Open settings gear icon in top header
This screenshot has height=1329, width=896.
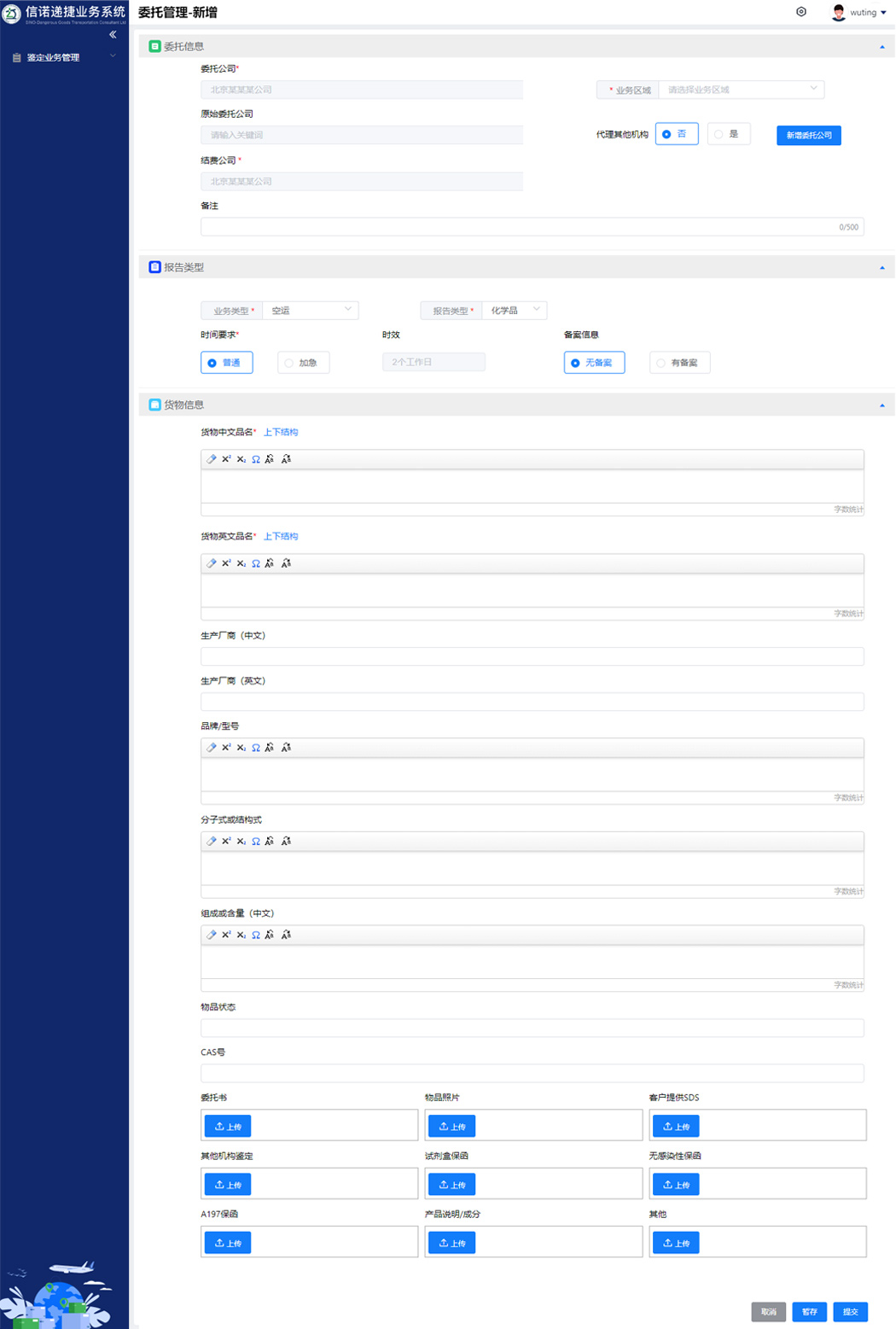(801, 12)
